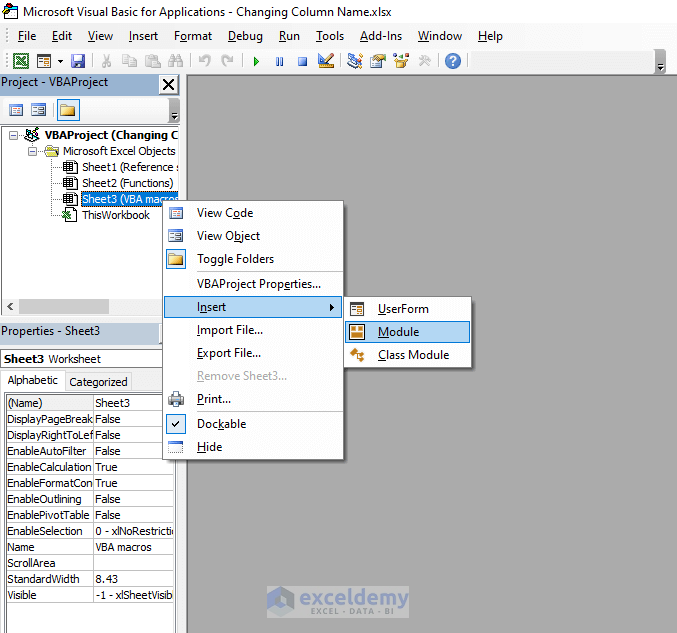Click the Reset stop icon

click(x=302, y=61)
